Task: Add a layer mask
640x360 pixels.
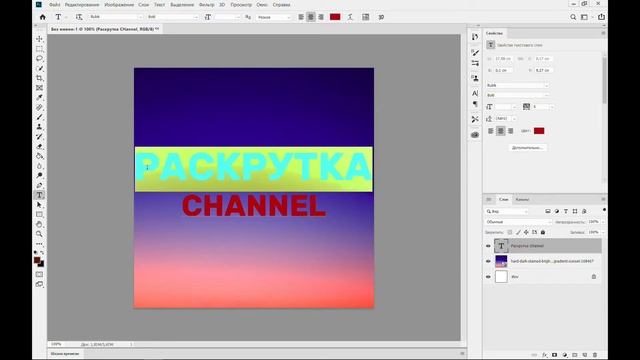Action: tap(554, 355)
